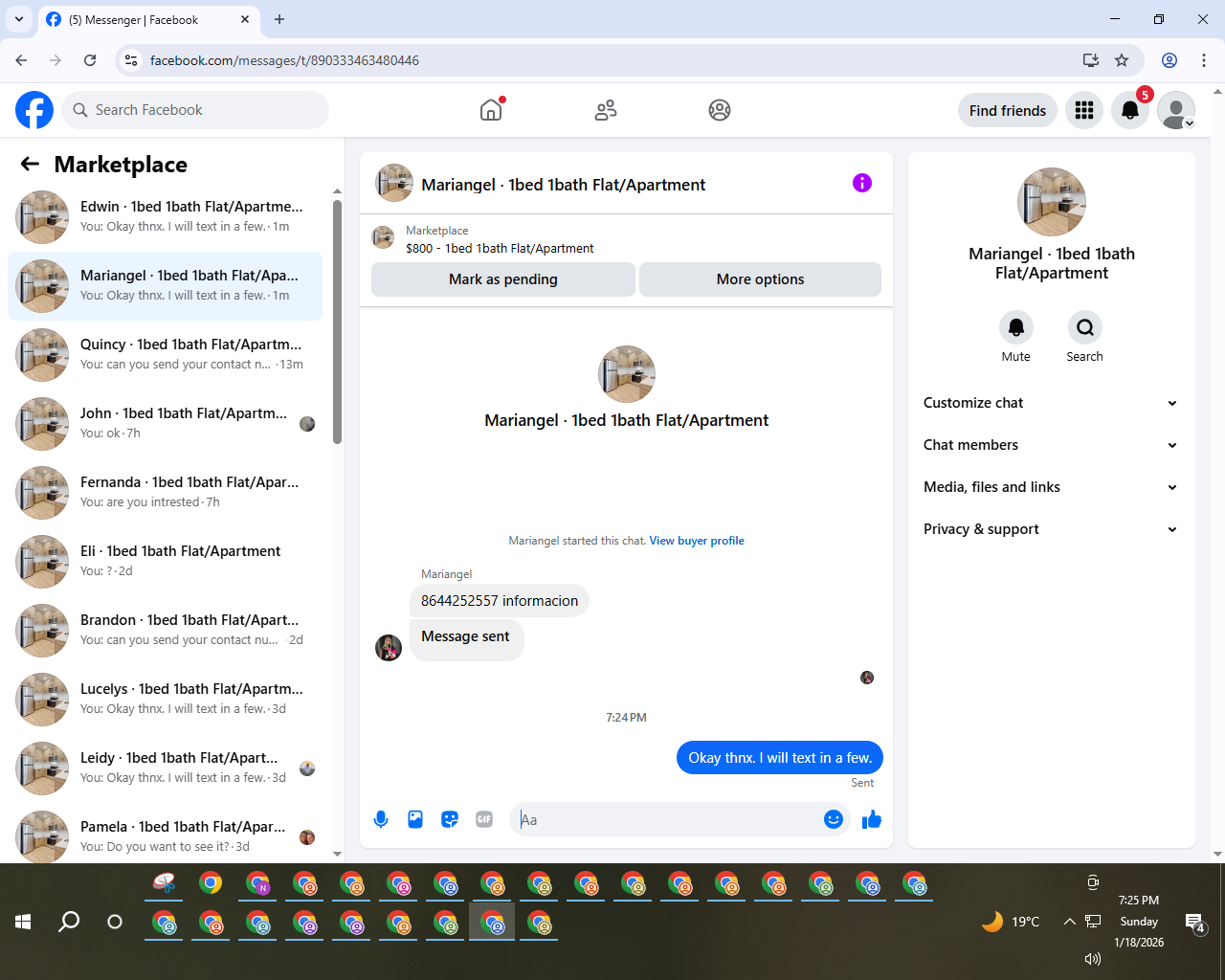Click More options button
This screenshot has width=1225, height=980.
pyautogui.click(x=760, y=279)
